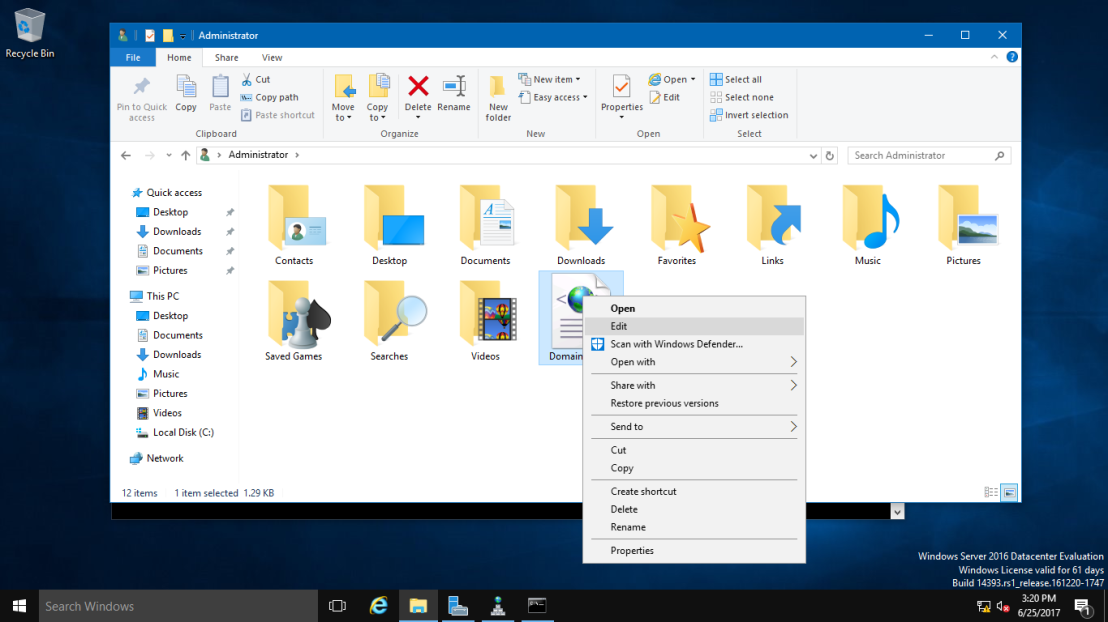Open the File ribbon tab
This screenshot has height=622, width=1108.
coord(133,57)
